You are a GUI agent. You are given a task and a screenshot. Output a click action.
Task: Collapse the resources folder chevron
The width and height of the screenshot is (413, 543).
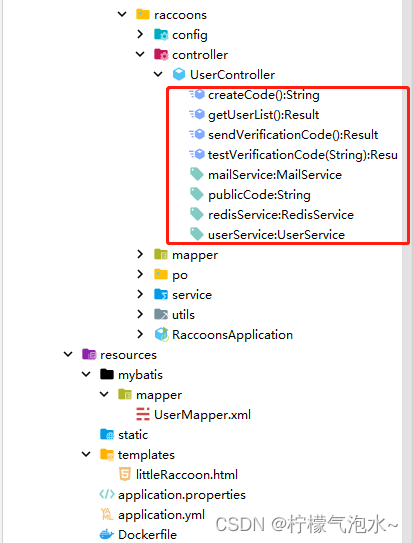coord(68,355)
